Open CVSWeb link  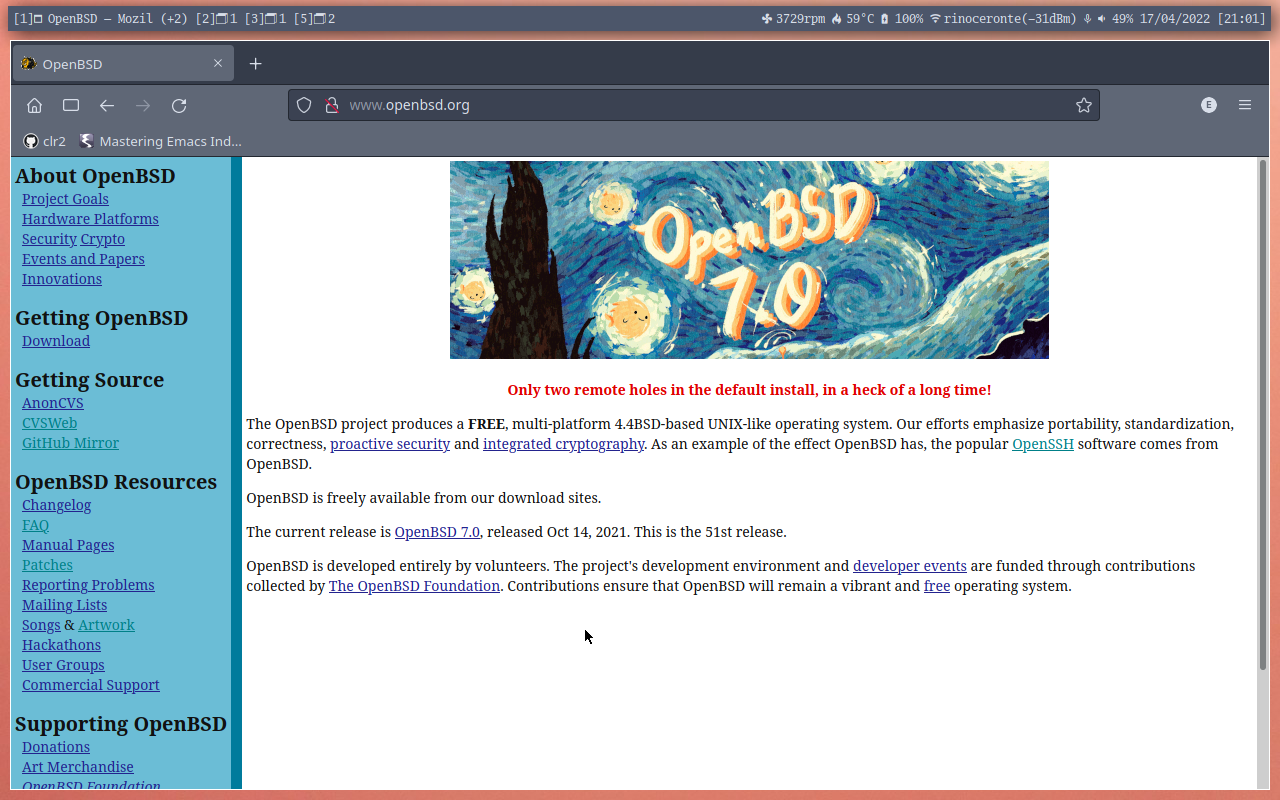(x=49, y=423)
